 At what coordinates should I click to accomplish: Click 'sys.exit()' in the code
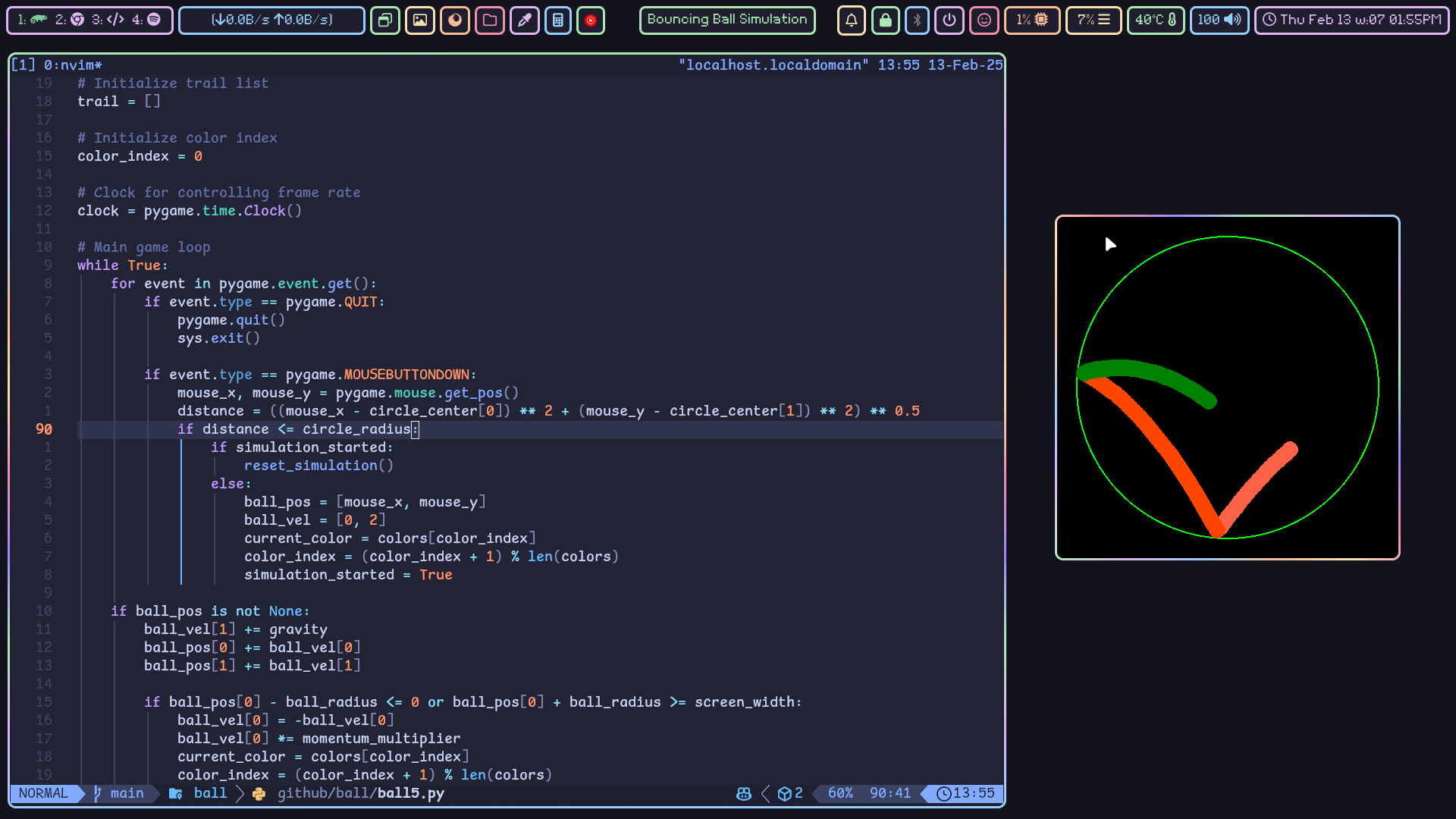point(218,338)
